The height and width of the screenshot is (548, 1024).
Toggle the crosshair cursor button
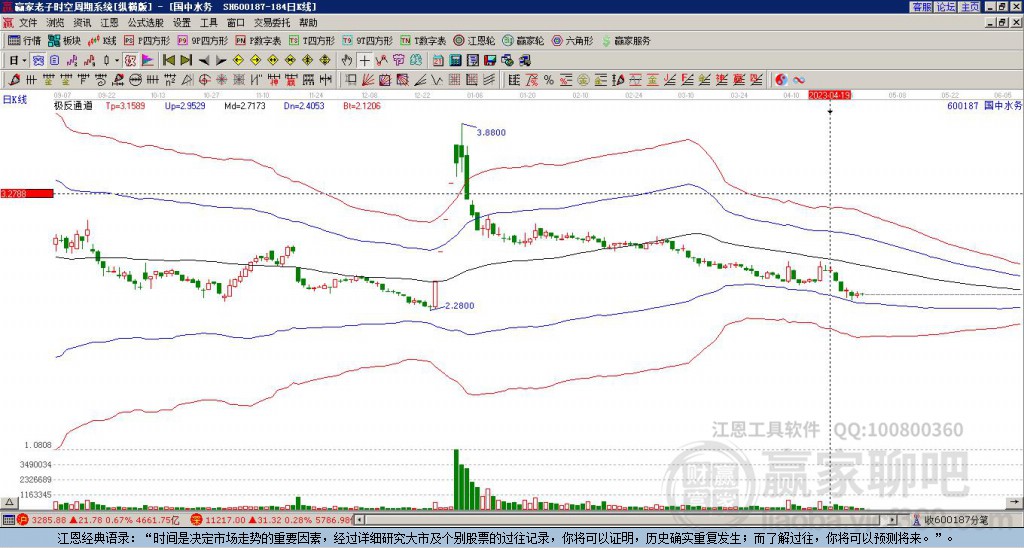pyautogui.click(x=364, y=61)
